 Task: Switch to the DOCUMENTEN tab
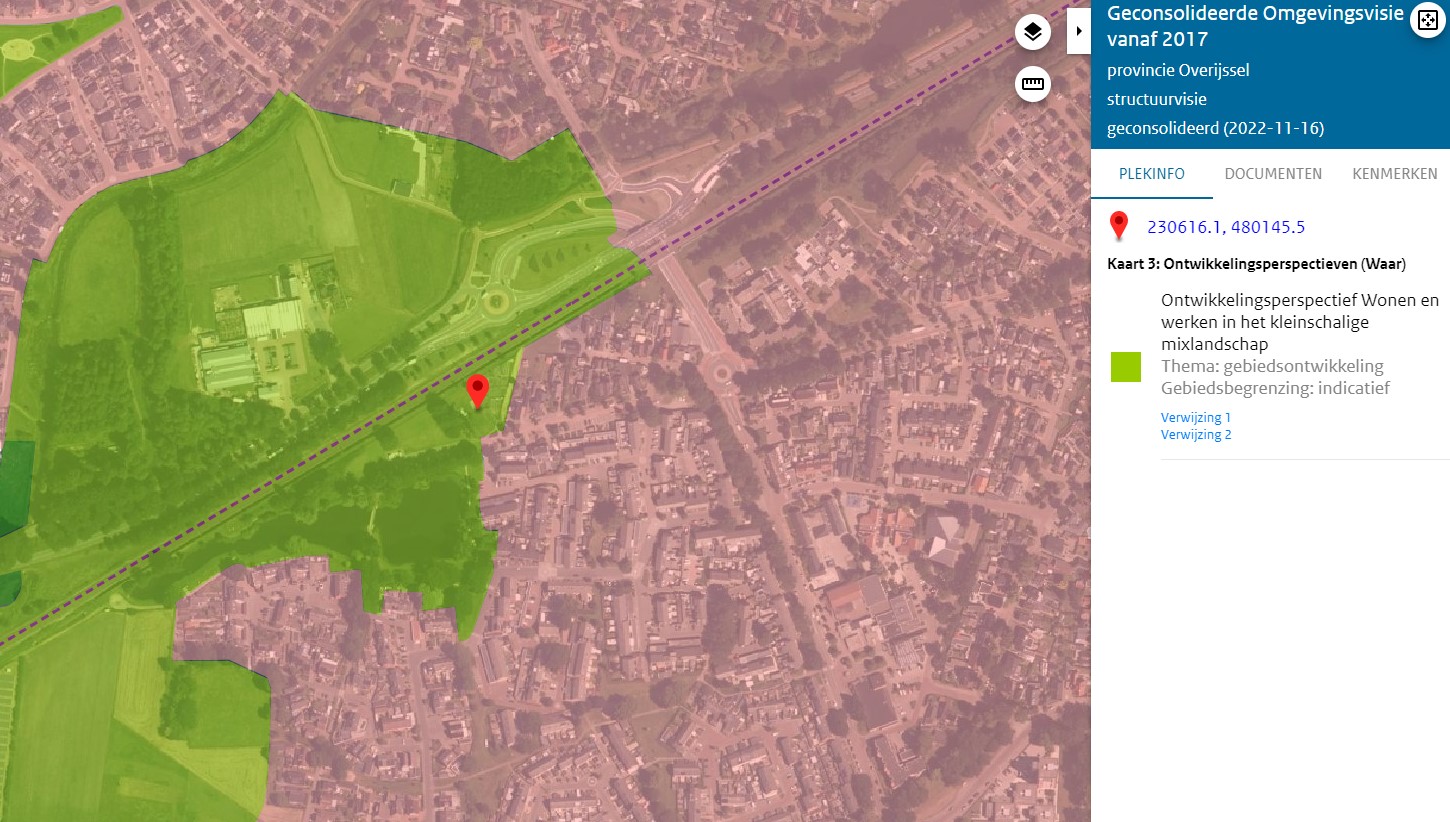[1273, 174]
